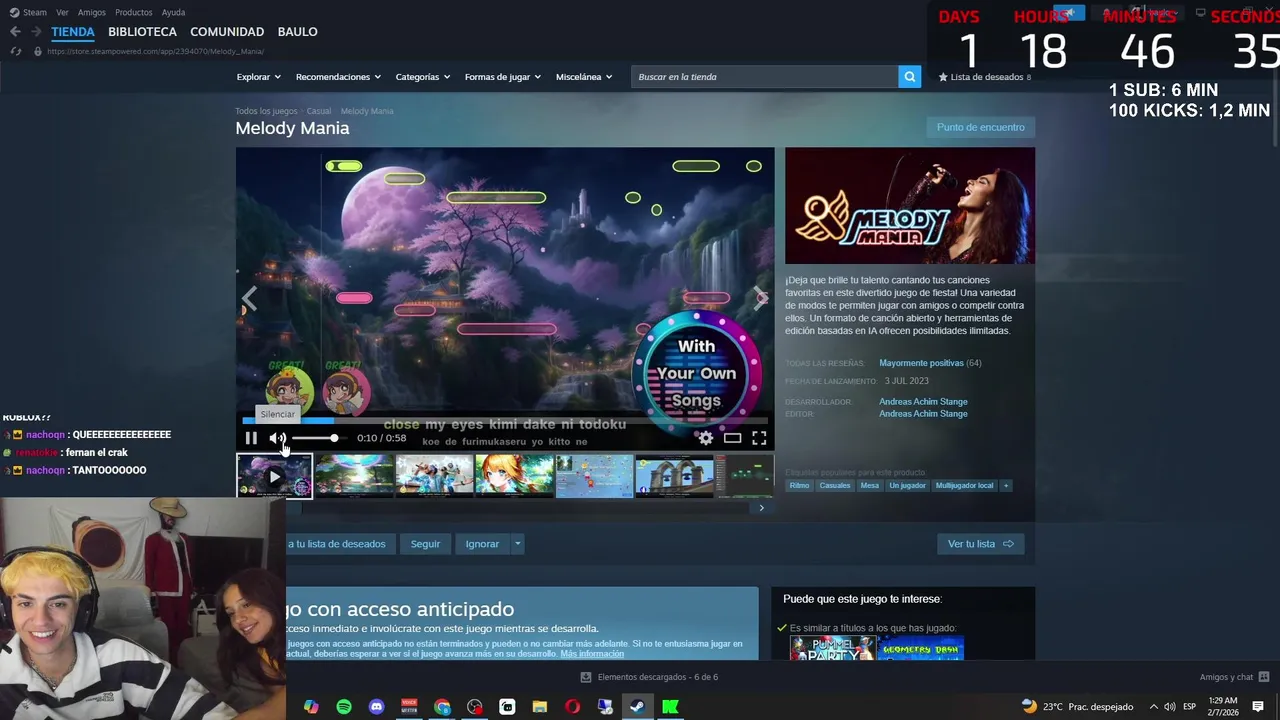
Task: Click 'Todos los juegos' breadcrumb
Action: 266,111
